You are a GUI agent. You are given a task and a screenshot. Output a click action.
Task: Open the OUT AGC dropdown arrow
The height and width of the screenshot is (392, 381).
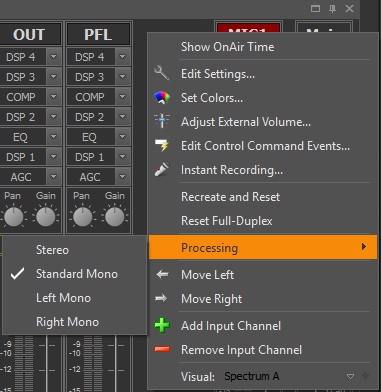(x=54, y=177)
